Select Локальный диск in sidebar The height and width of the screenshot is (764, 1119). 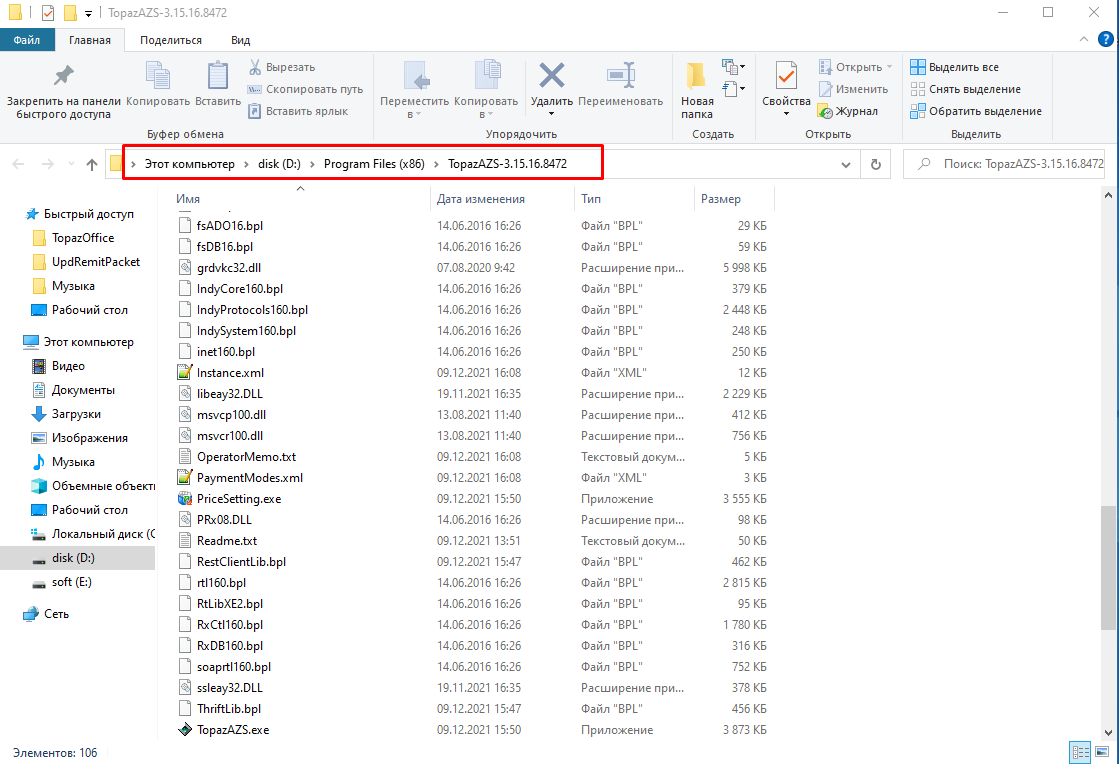pos(93,534)
